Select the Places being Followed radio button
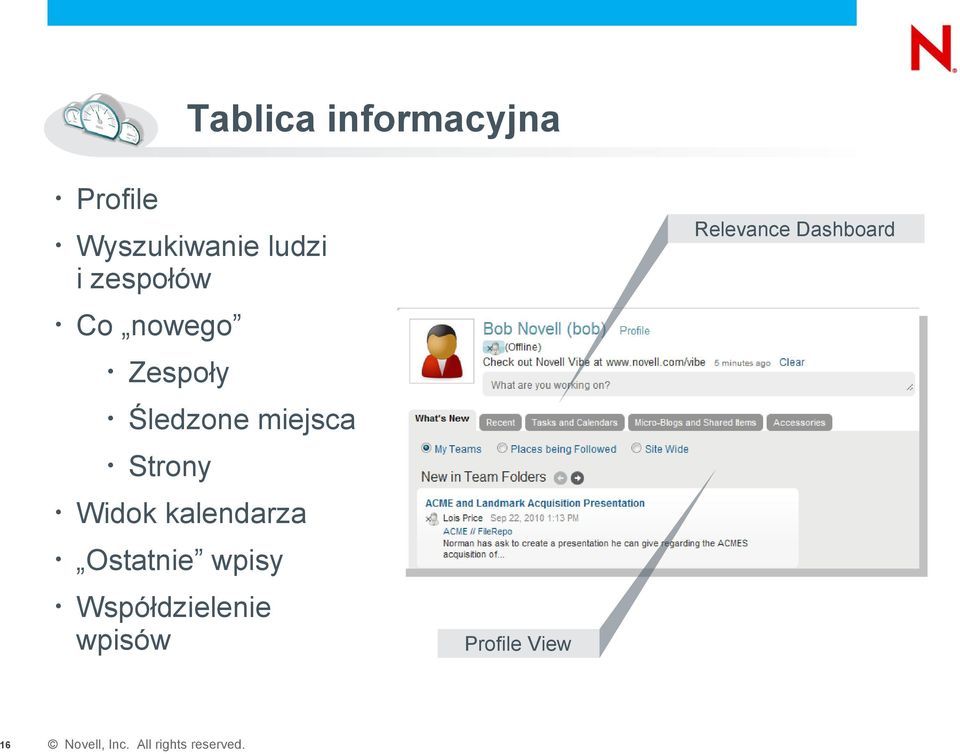960x754 pixels. pos(502,448)
